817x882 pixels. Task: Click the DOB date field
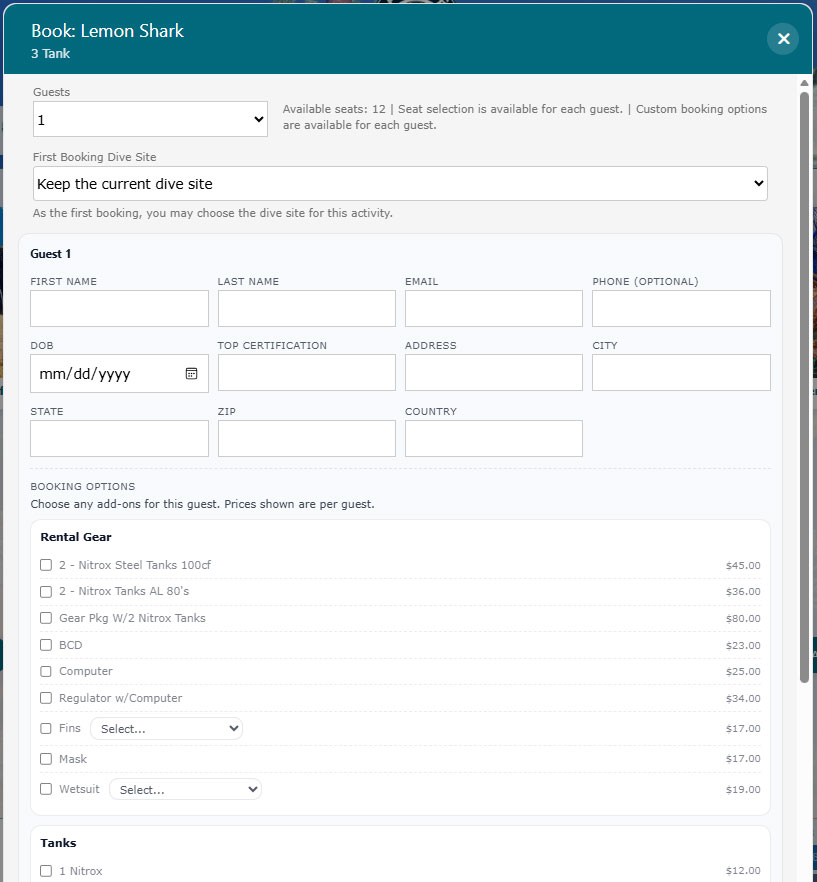(119, 374)
